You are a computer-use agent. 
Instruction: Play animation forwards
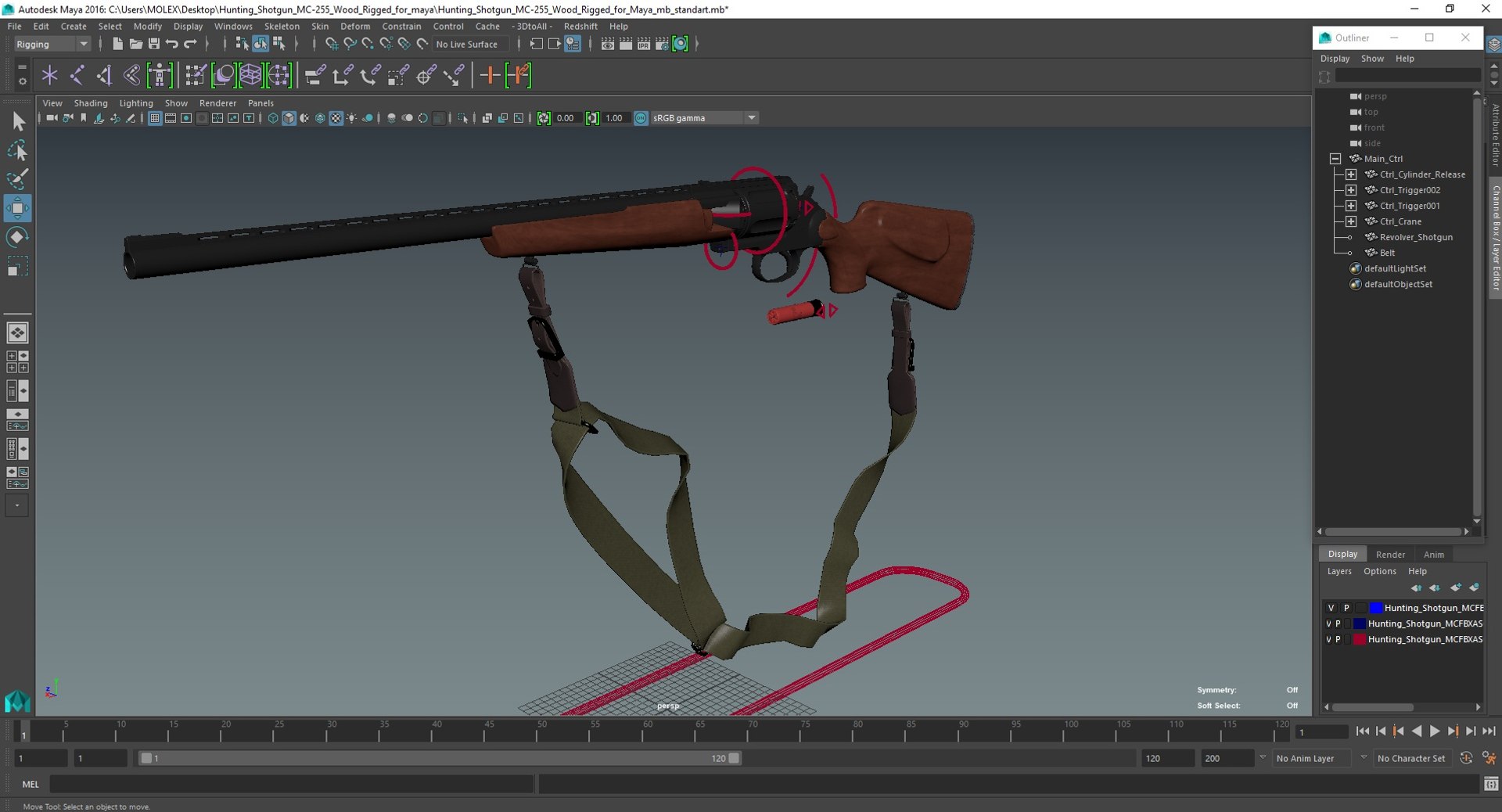tap(1435, 731)
